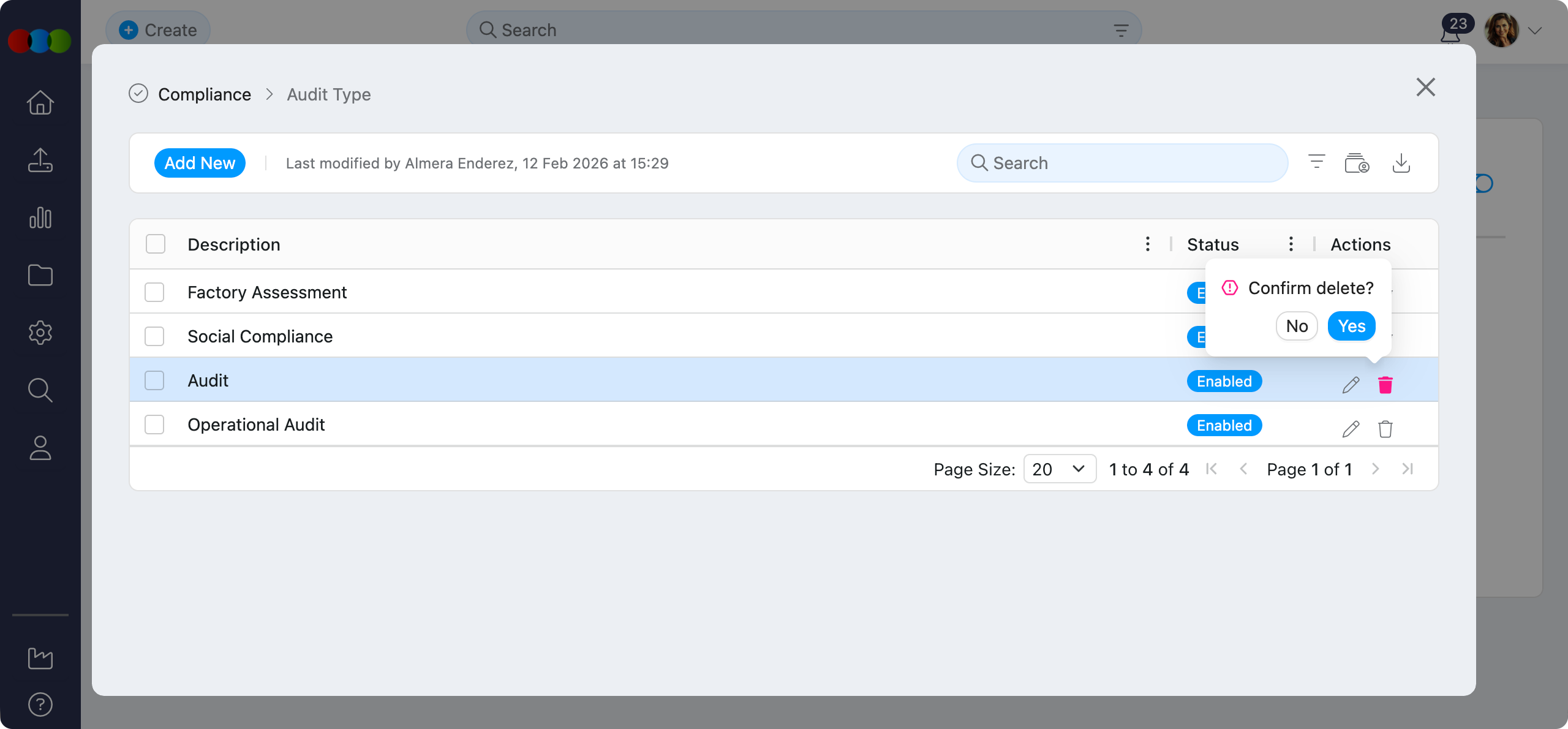The width and height of the screenshot is (1568, 729).
Task: Open the Page Size dropdown showing 20
Action: pyautogui.click(x=1059, y=469)
